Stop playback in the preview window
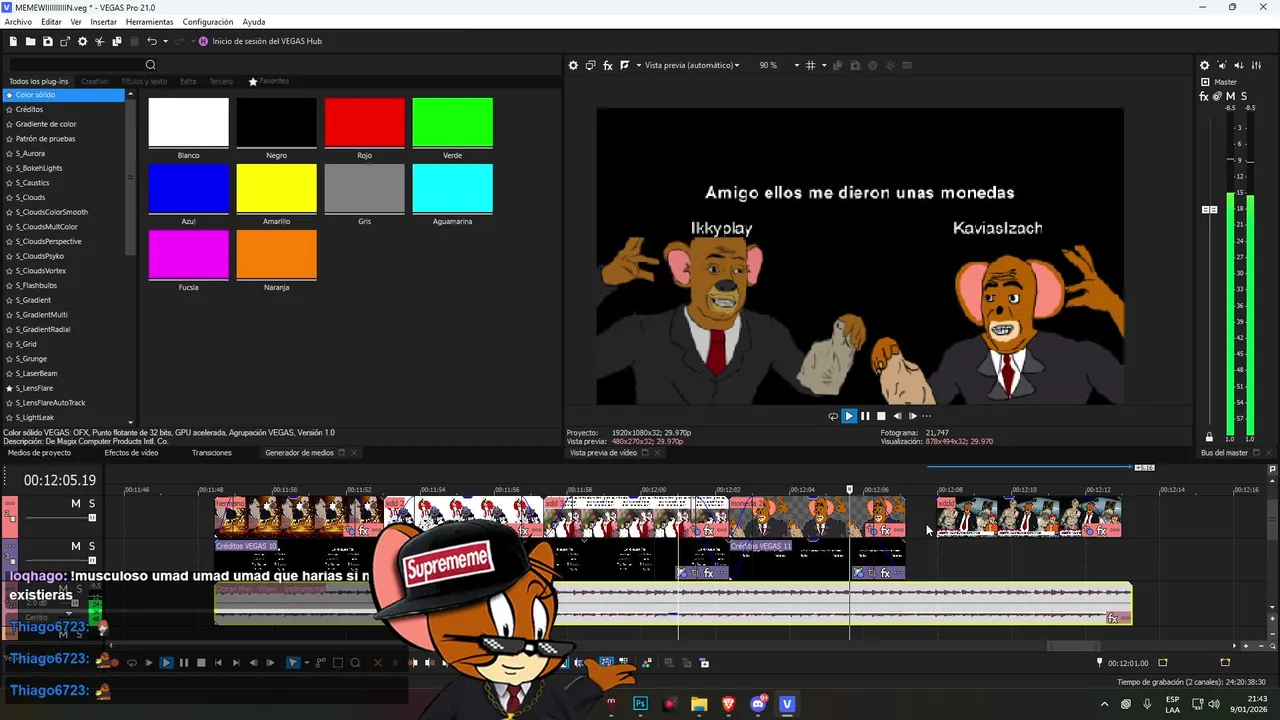This screenshot has height=720, width=1280. [x=881, y=416]
